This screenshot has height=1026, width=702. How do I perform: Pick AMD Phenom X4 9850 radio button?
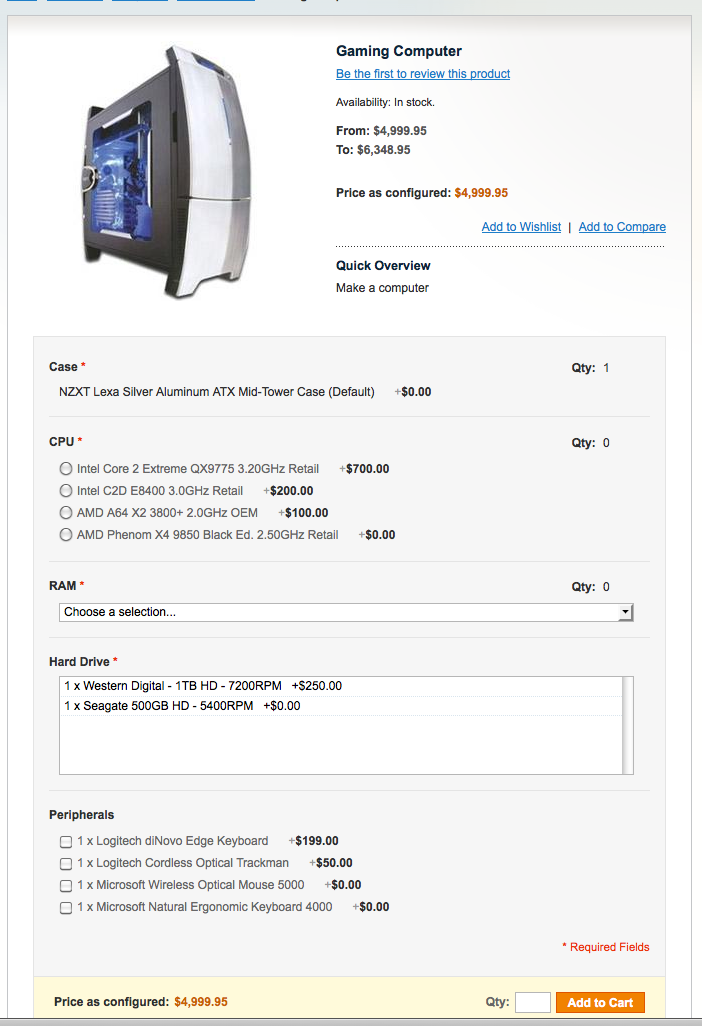click(66, 535)
